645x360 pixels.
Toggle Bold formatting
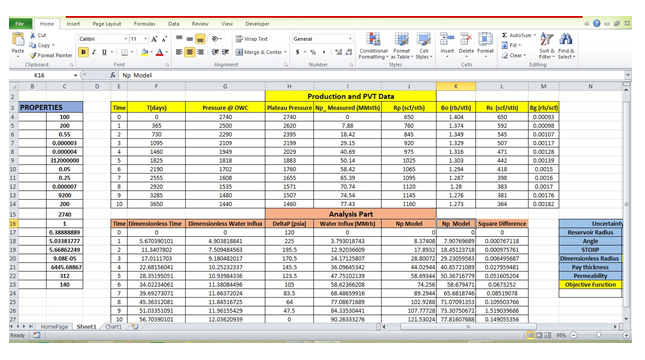point(84,52)
